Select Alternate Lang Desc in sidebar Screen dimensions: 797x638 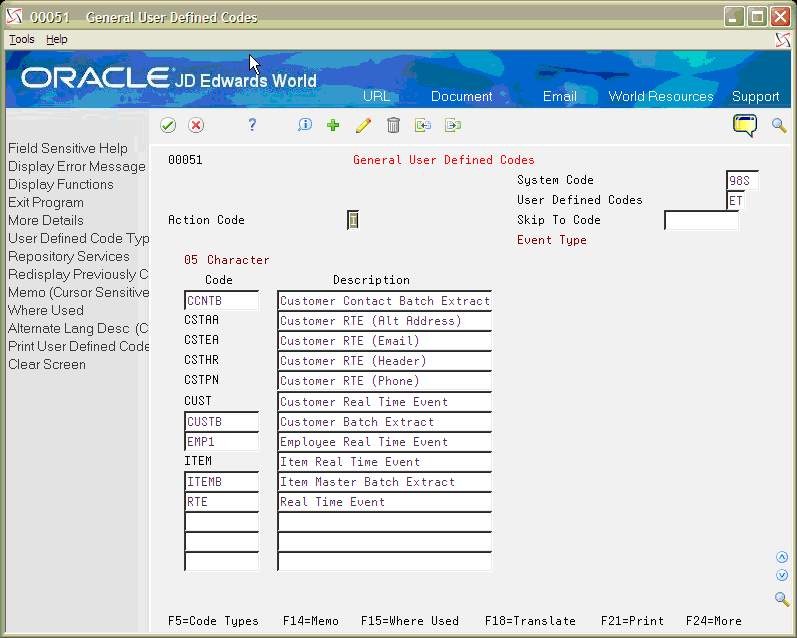78,328
